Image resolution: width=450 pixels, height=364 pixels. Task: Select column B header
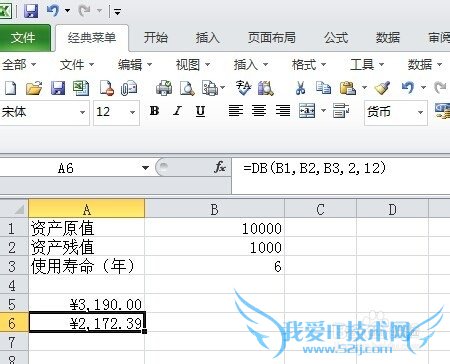click(x=214, y=209)
